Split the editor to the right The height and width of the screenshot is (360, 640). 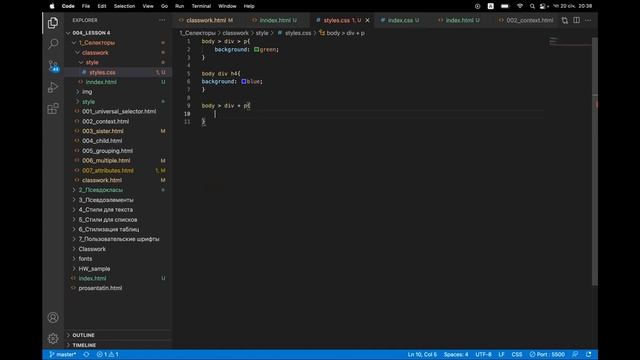pyautogui.click(x=576, y=20)
